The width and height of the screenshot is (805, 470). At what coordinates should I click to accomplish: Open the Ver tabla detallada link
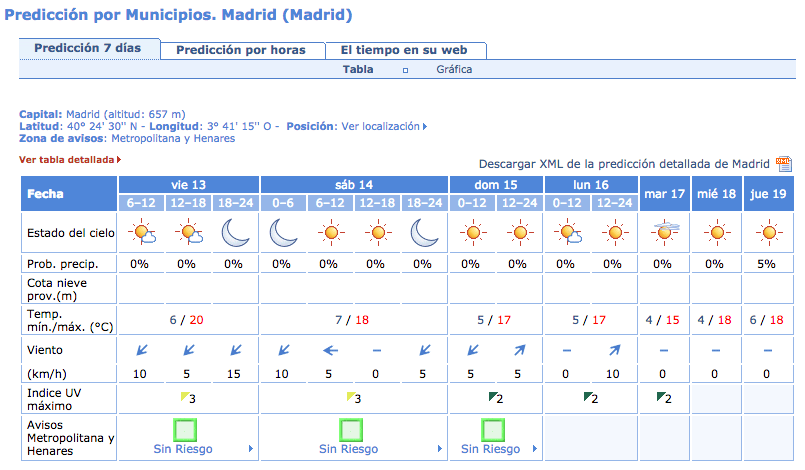[70, 160]
